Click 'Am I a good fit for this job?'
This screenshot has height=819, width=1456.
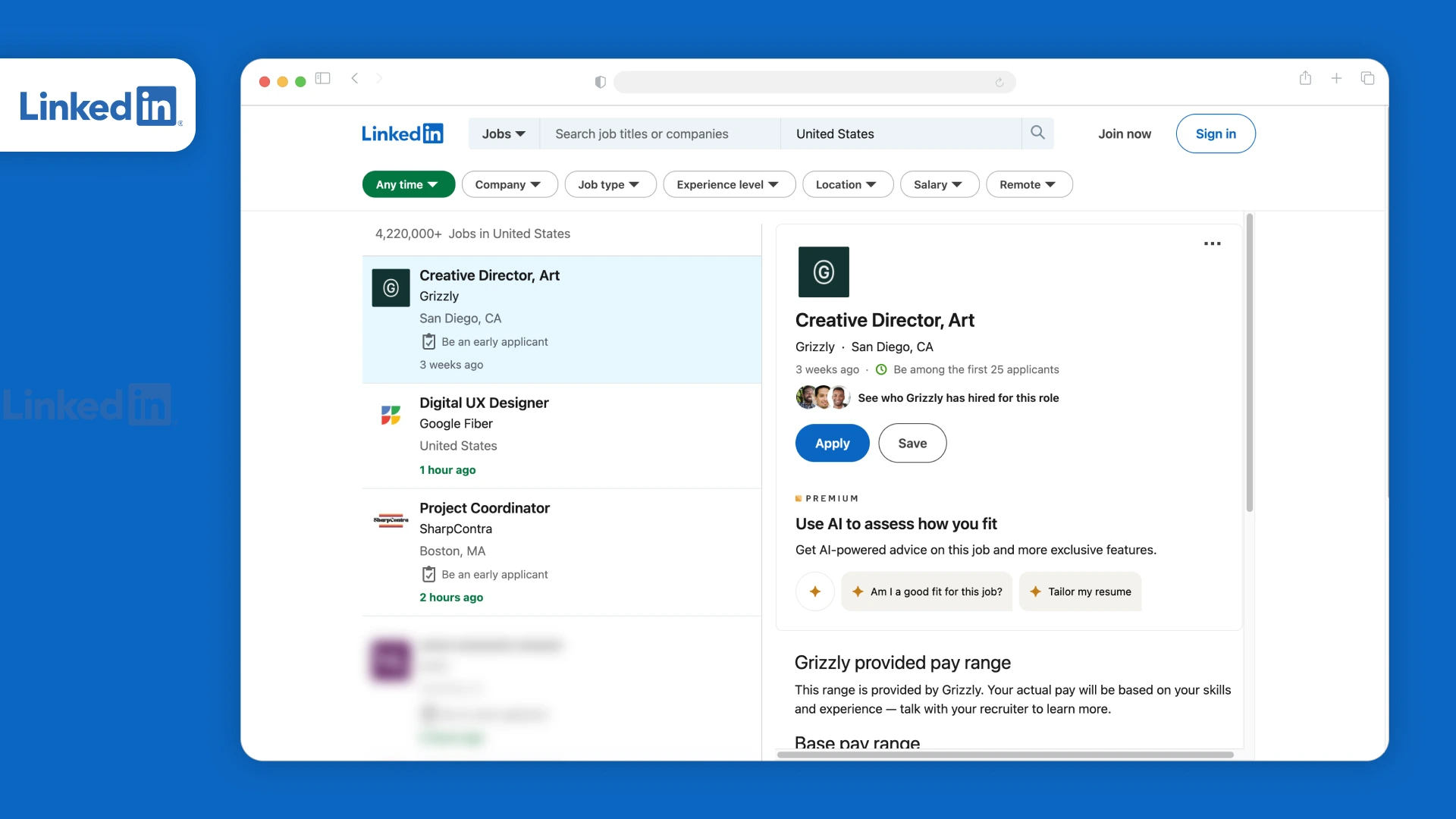coord(927,591)
